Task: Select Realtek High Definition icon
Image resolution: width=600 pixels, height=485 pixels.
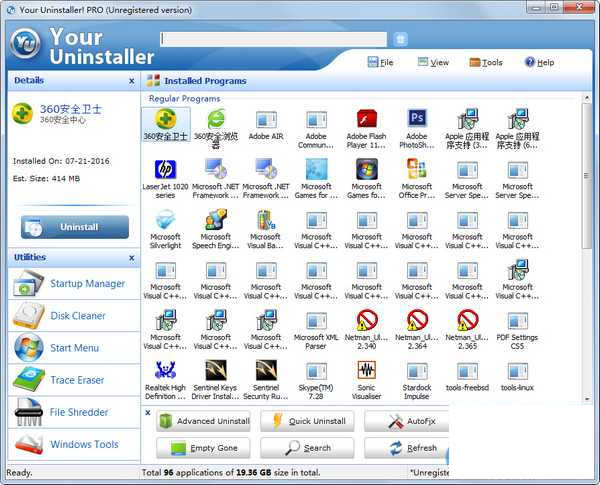Action: (165, 371)
